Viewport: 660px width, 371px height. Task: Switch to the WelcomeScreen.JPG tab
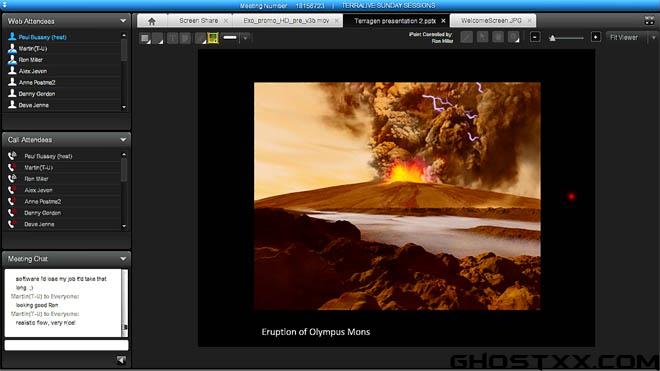(x=491, y=21)
